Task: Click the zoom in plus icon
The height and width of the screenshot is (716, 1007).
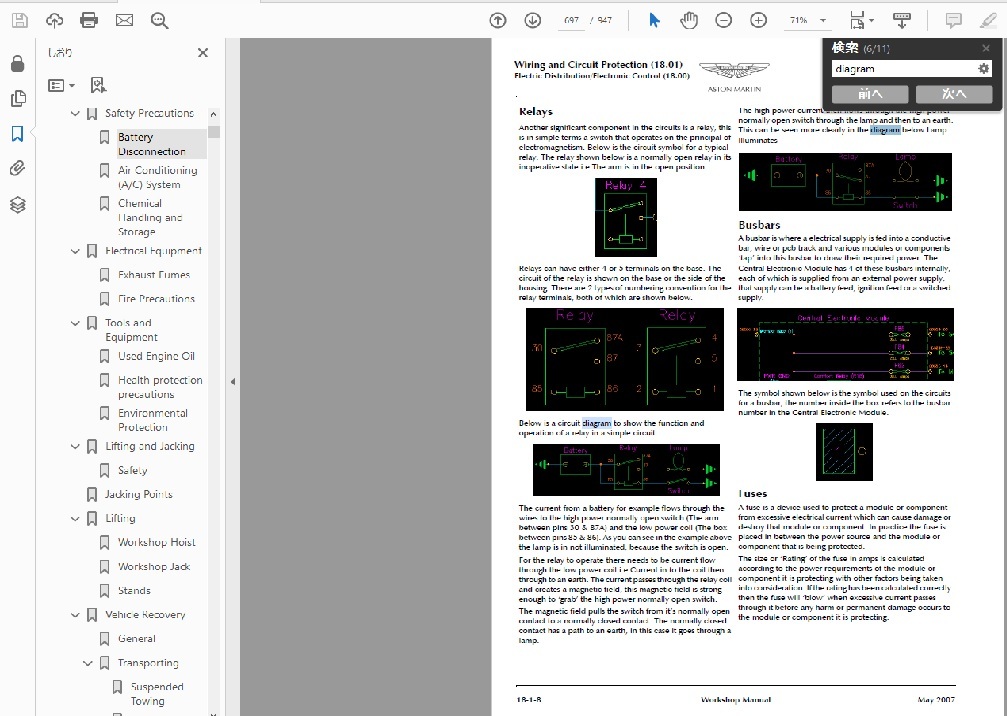Action: pos(758,20)
